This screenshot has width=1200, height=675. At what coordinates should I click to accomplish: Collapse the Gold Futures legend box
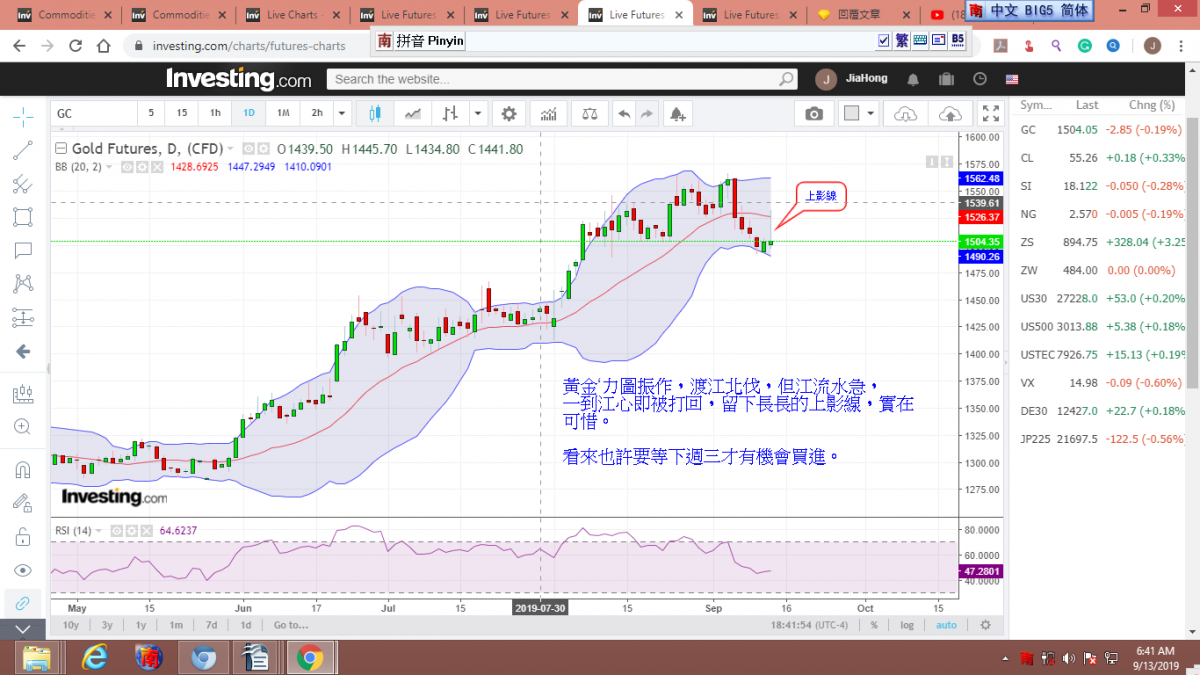pos(61,149)
